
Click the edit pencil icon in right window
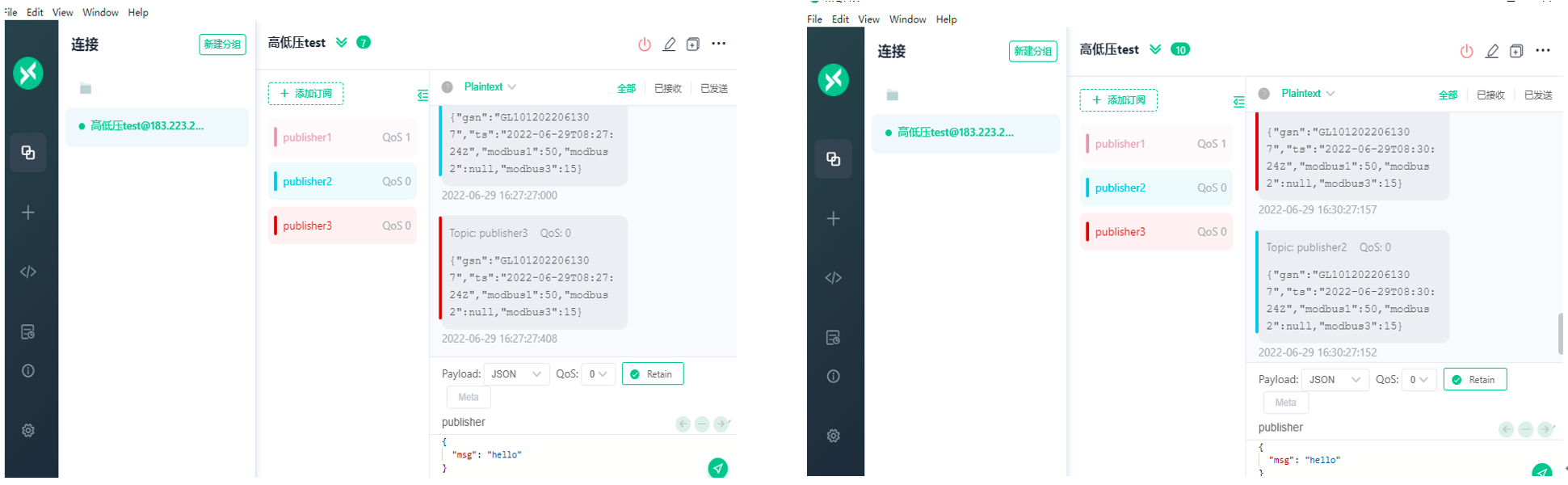1492,51
